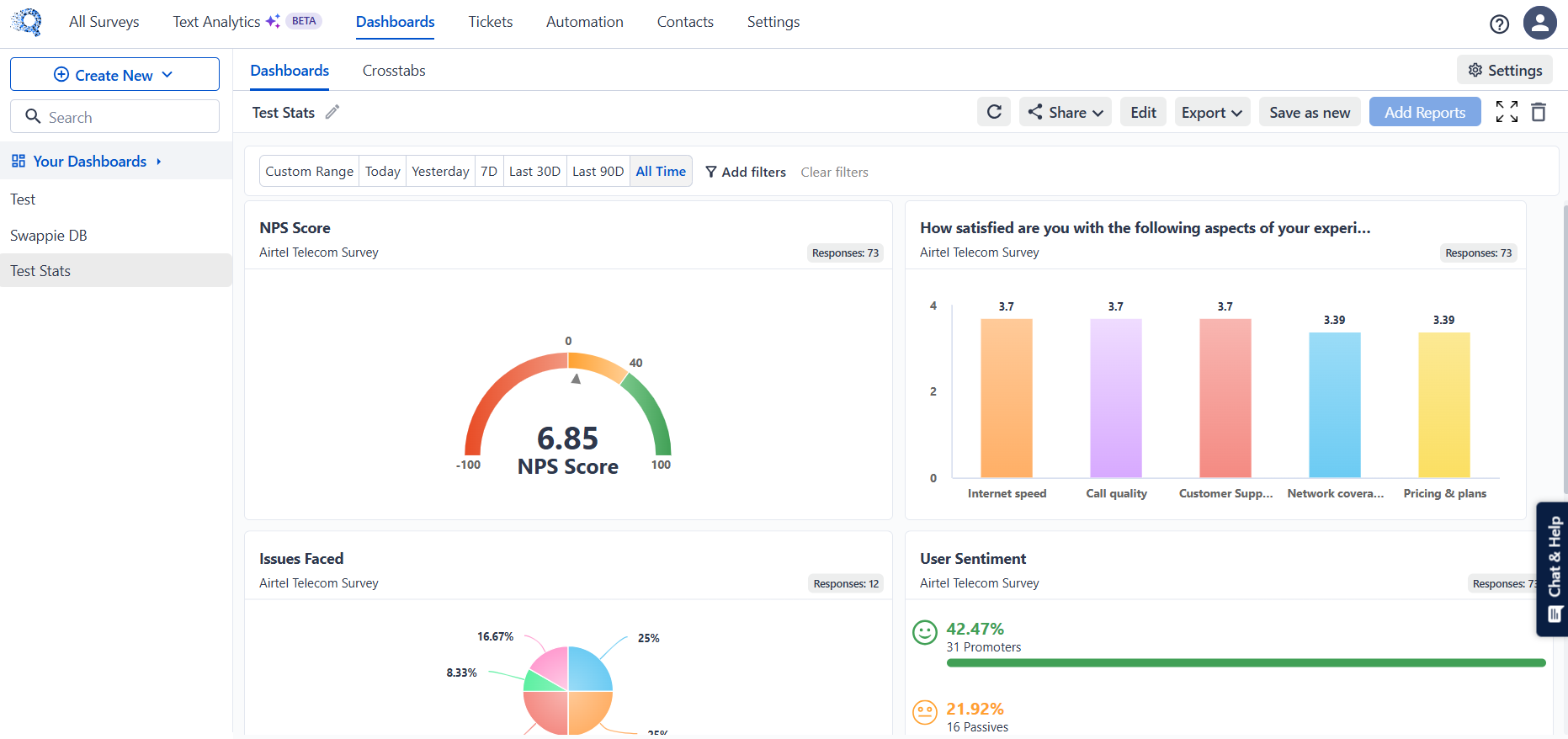Switch date range to Today
Viewport: 1568px width, 739px height.
point(382,172)
